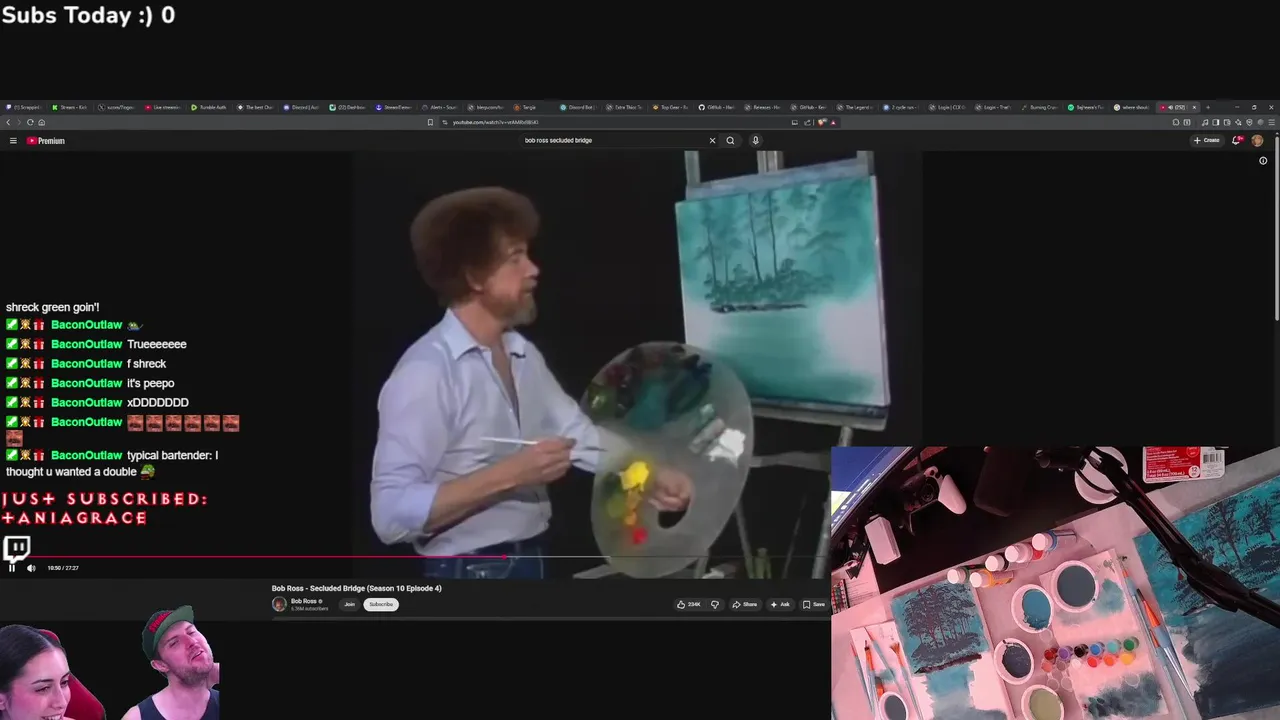Bookmark this page in the address bar
The image size is (1280, 720).
430,122
